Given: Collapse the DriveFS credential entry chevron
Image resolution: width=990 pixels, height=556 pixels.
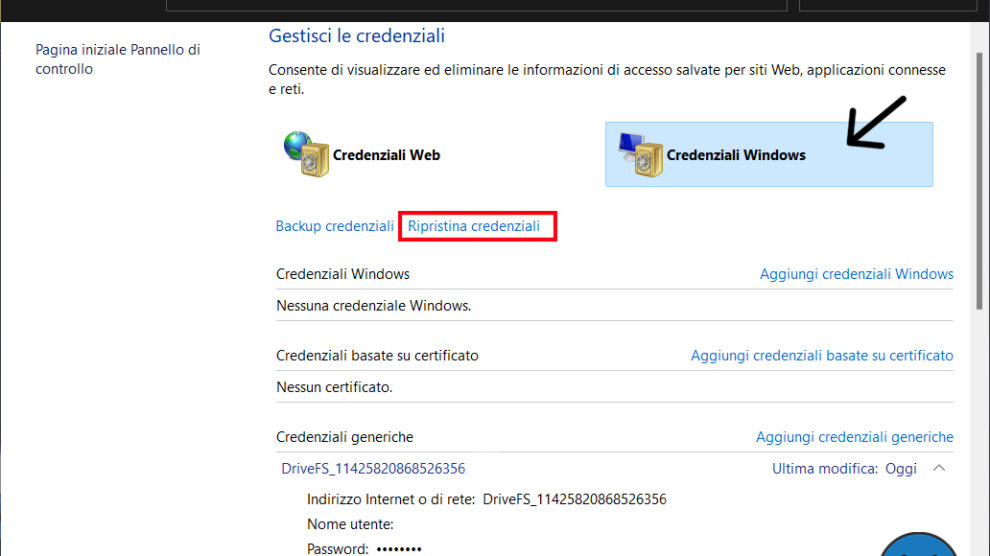Looking at the screenshot, I should point(939,468).
